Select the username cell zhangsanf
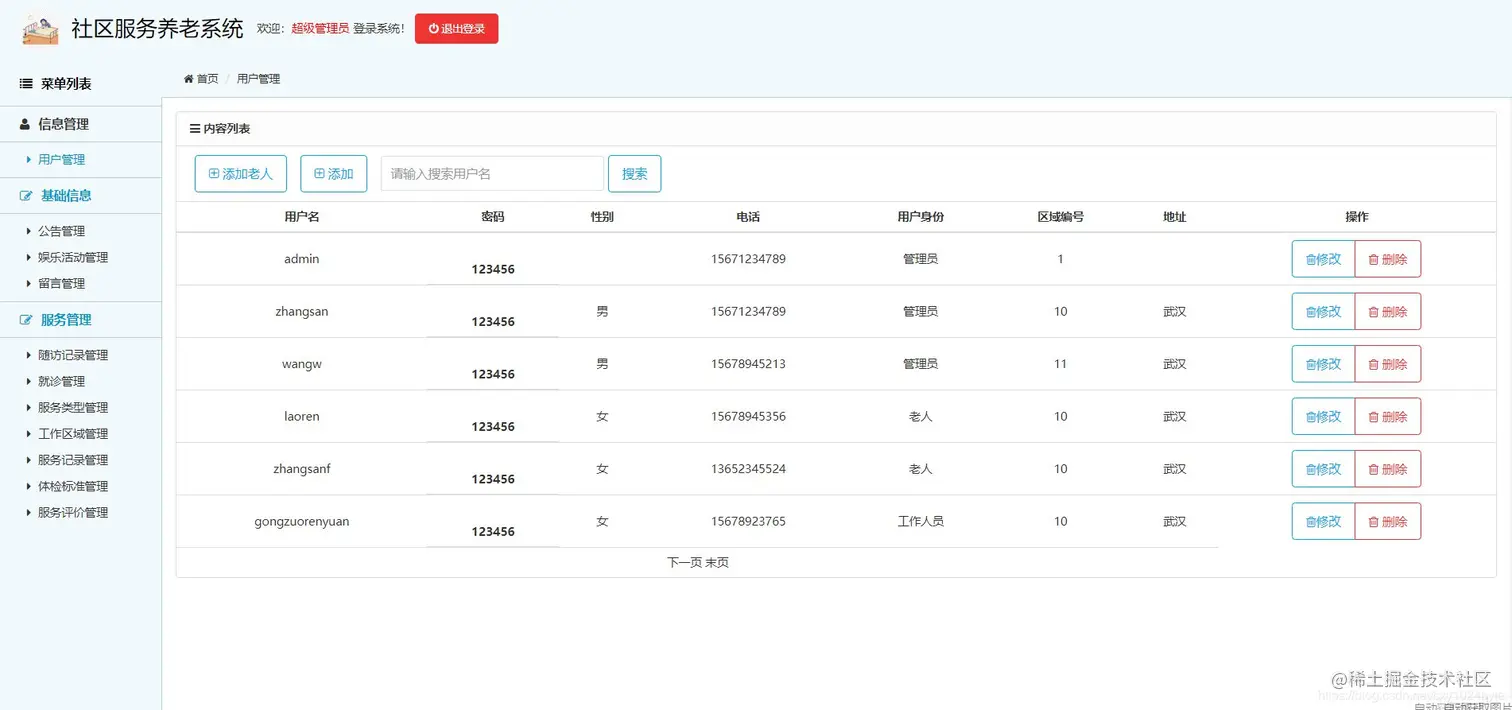This screenshot has width=1512, height=710. coord(301,469)
